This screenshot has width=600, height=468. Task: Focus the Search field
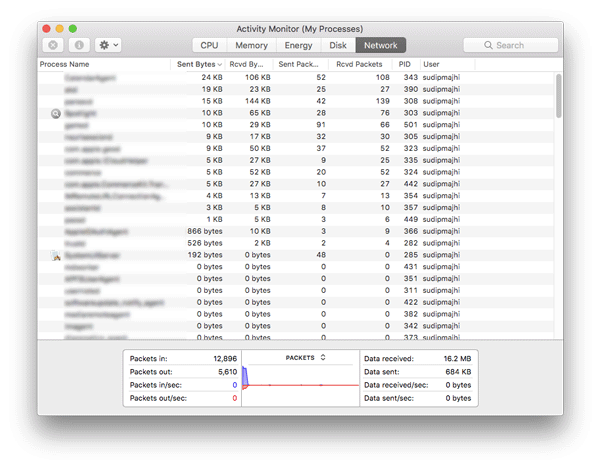[510, 45]
